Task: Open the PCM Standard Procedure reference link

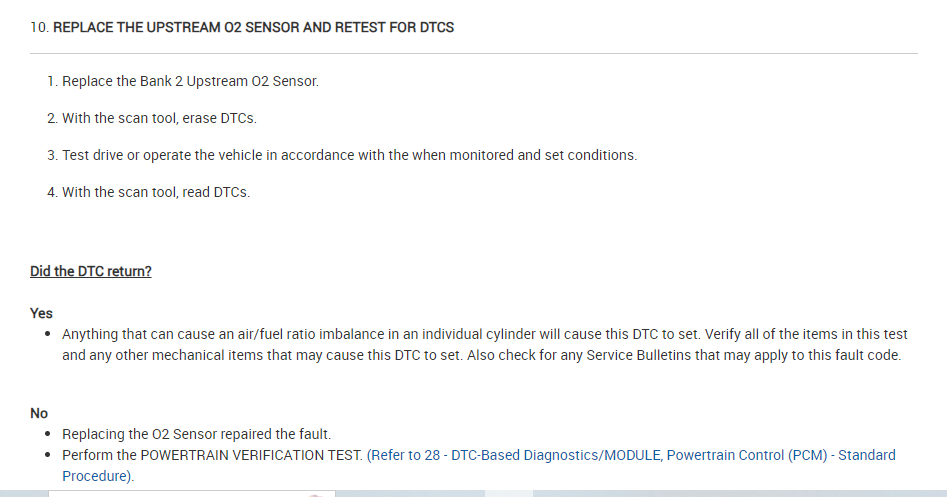Action: click(x=632, y=455)
